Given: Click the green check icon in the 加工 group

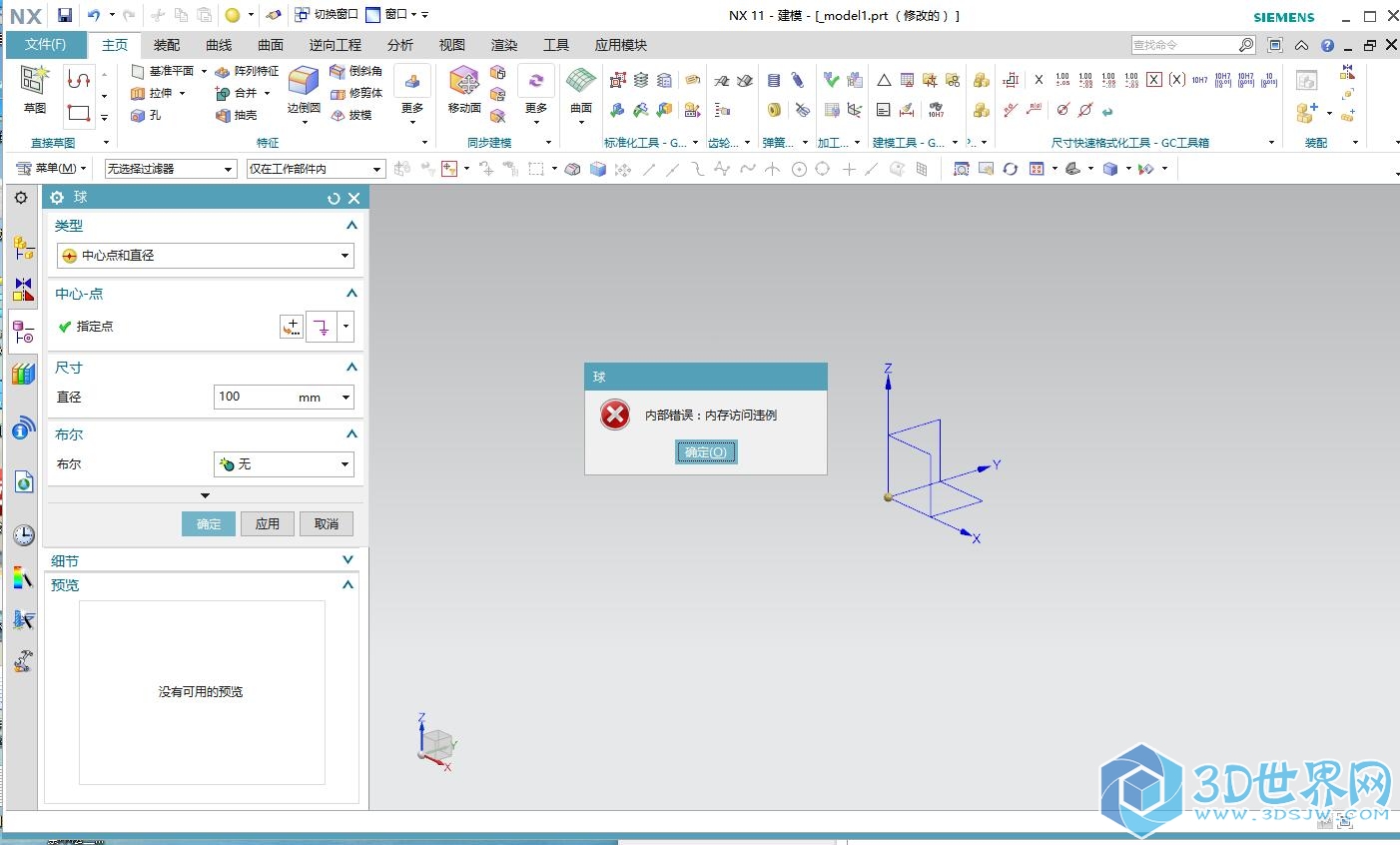Looking at the screenshot, I should [x=831, y=80].
